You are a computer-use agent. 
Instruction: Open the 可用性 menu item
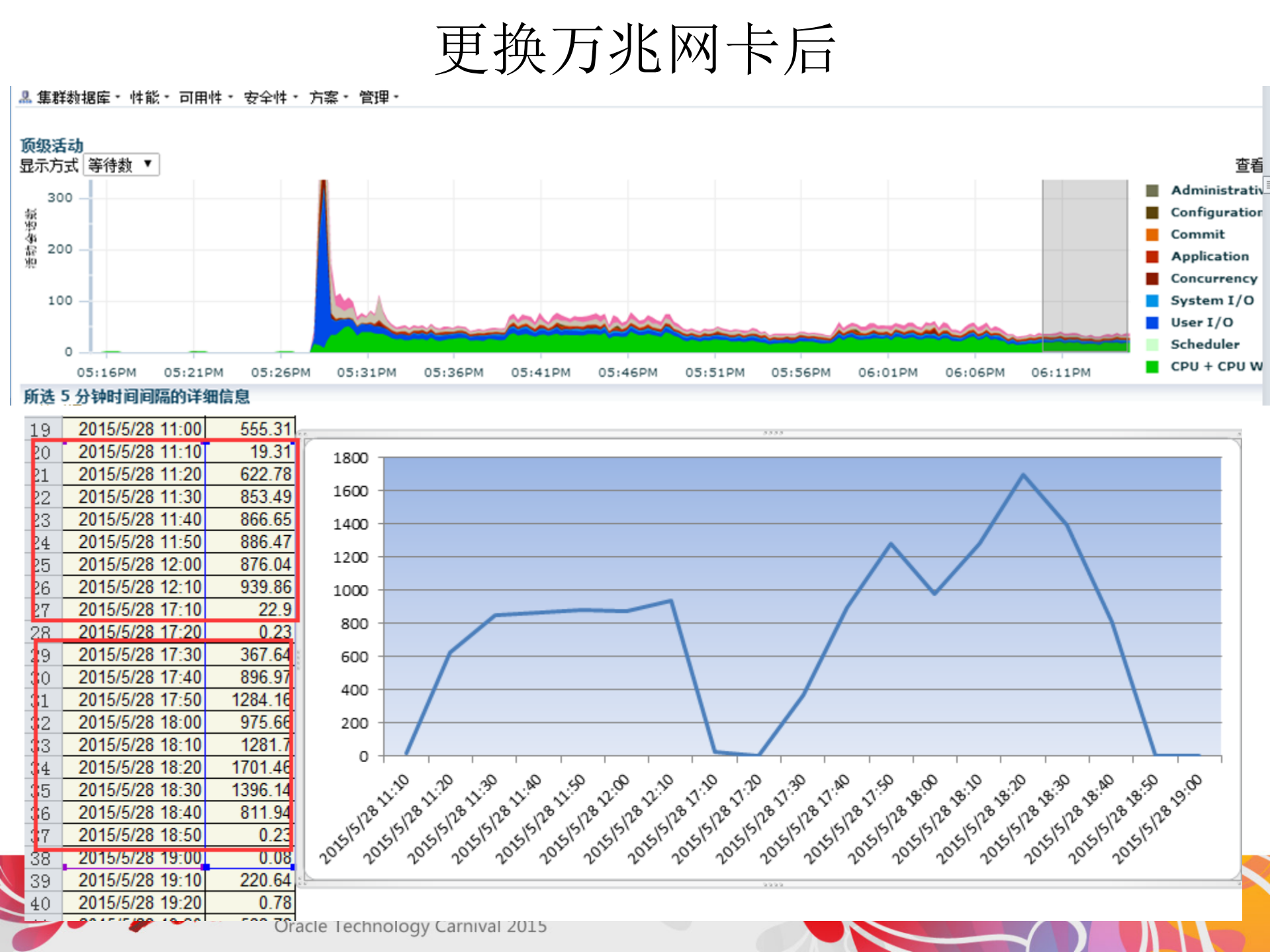click(x=202, y=97)
